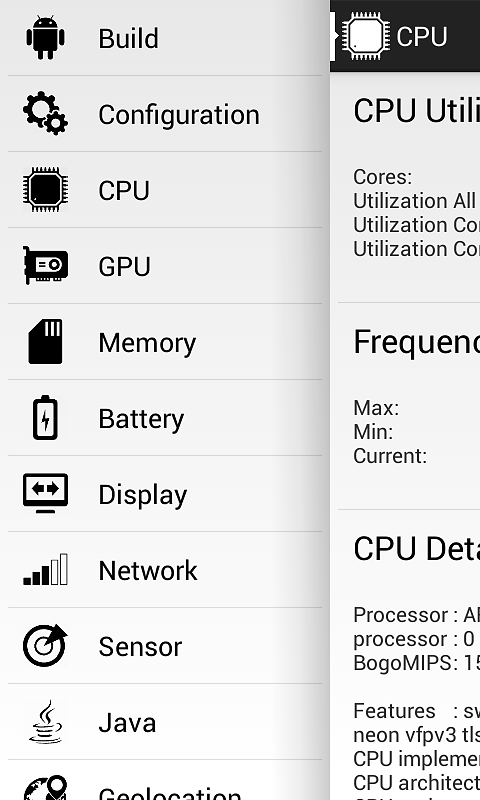Tap the CPU title in action bar
The image size is (480, 800).
click(422, 37)
